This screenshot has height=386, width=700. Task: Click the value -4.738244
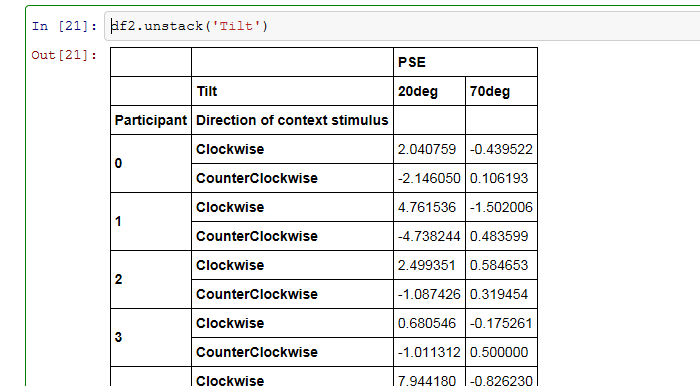click(x=429, y=236)
